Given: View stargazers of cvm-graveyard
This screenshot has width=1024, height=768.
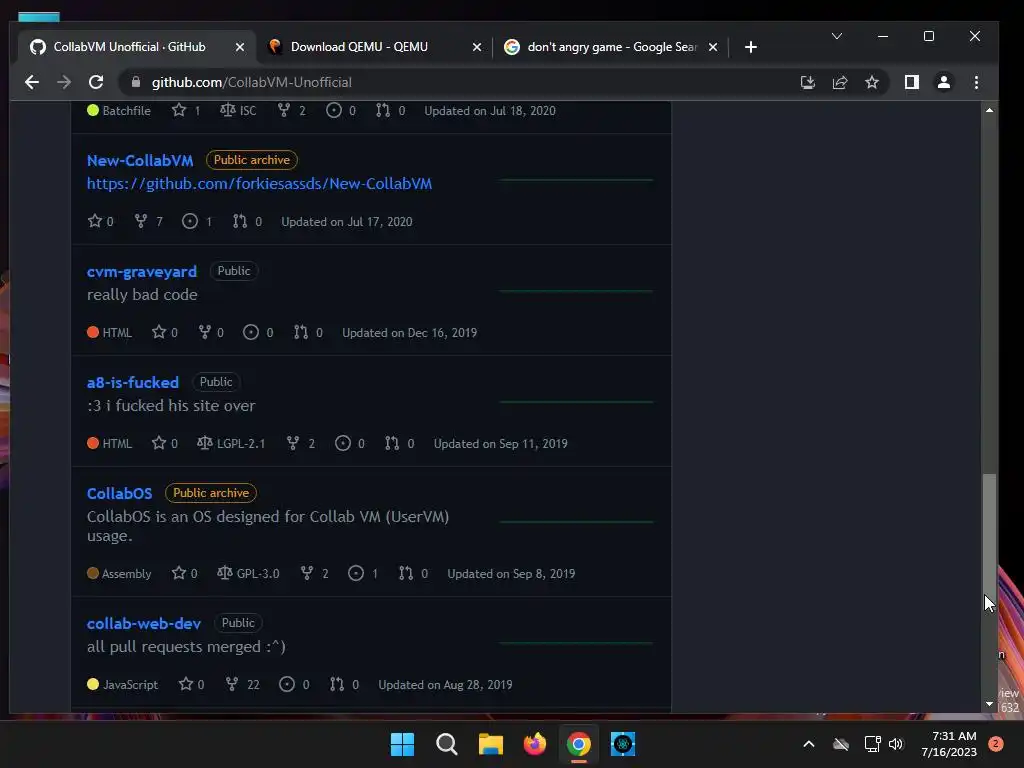Looking at the screenshot, I should tap(165, 332).
